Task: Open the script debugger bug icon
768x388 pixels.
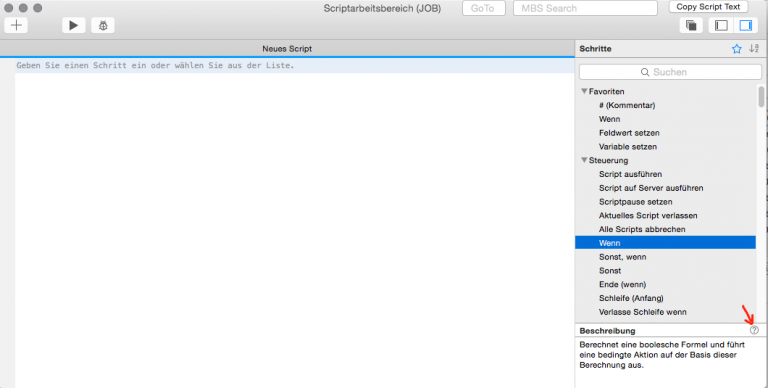Action: pos(103,25)
